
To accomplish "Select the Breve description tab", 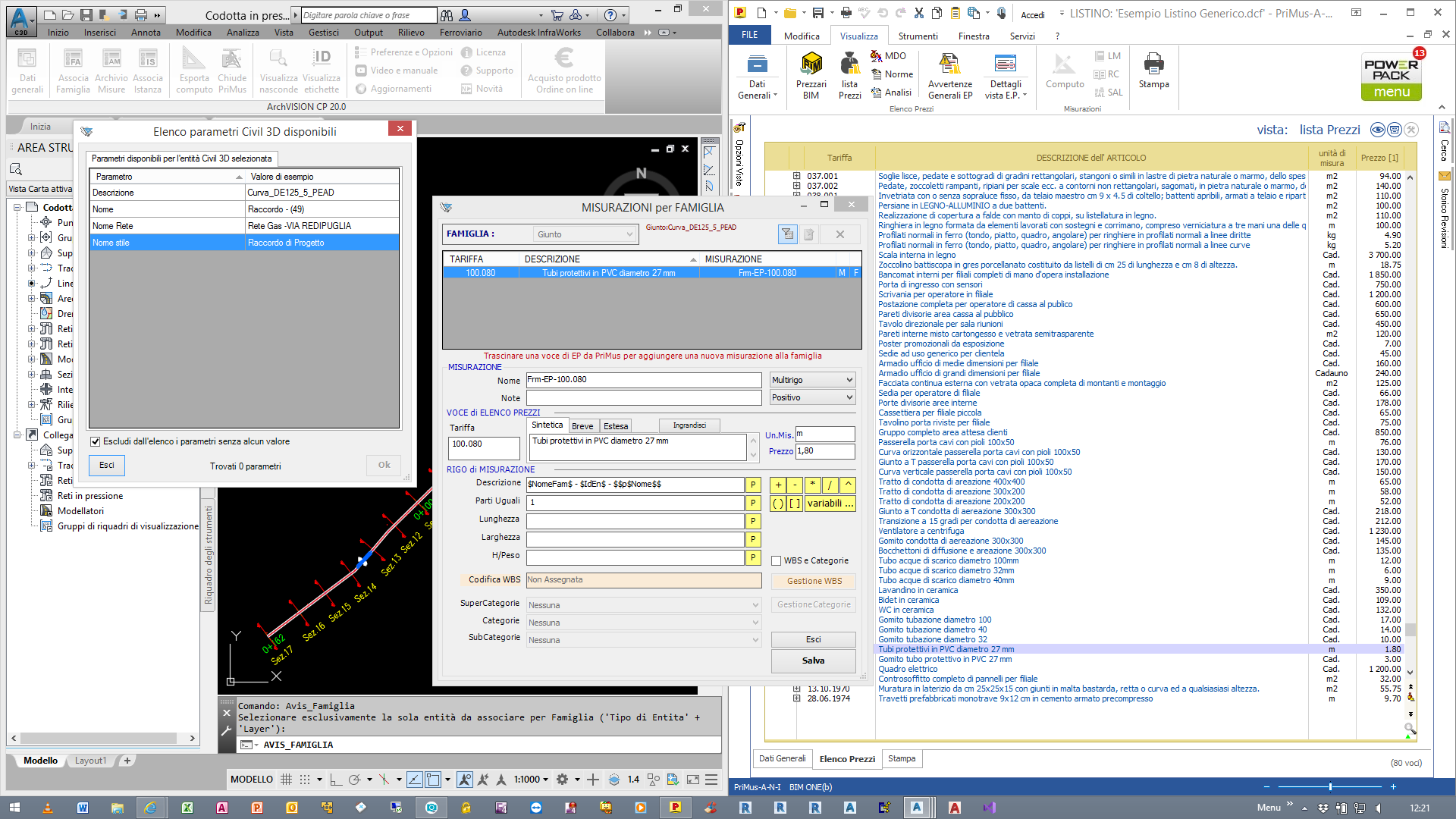I will pyautogui.click(x=582, y=426).
